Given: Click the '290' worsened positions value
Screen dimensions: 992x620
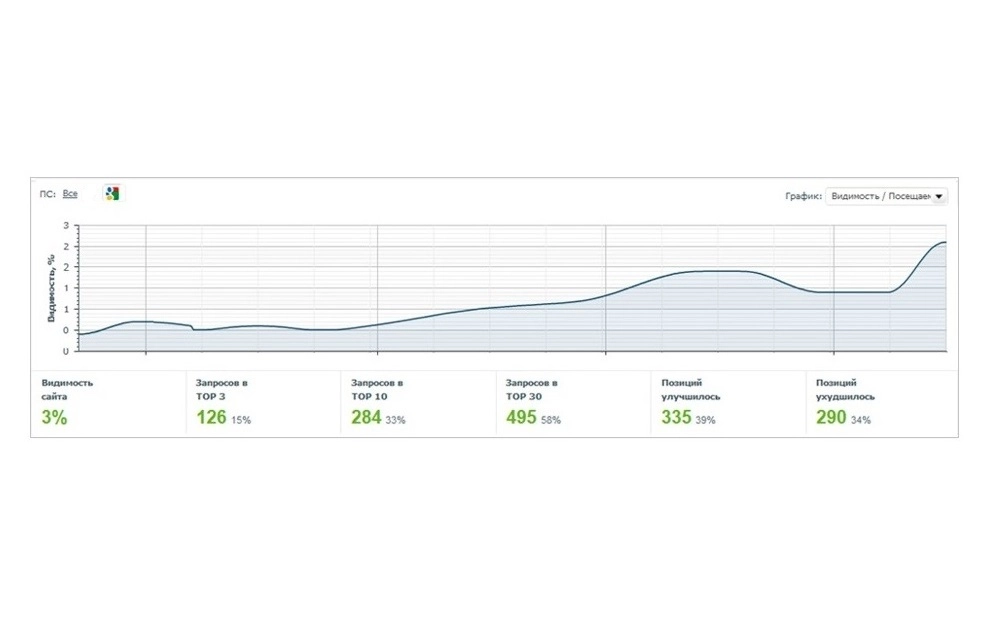Looking at the screenshot, I should (x=831, y=418).
